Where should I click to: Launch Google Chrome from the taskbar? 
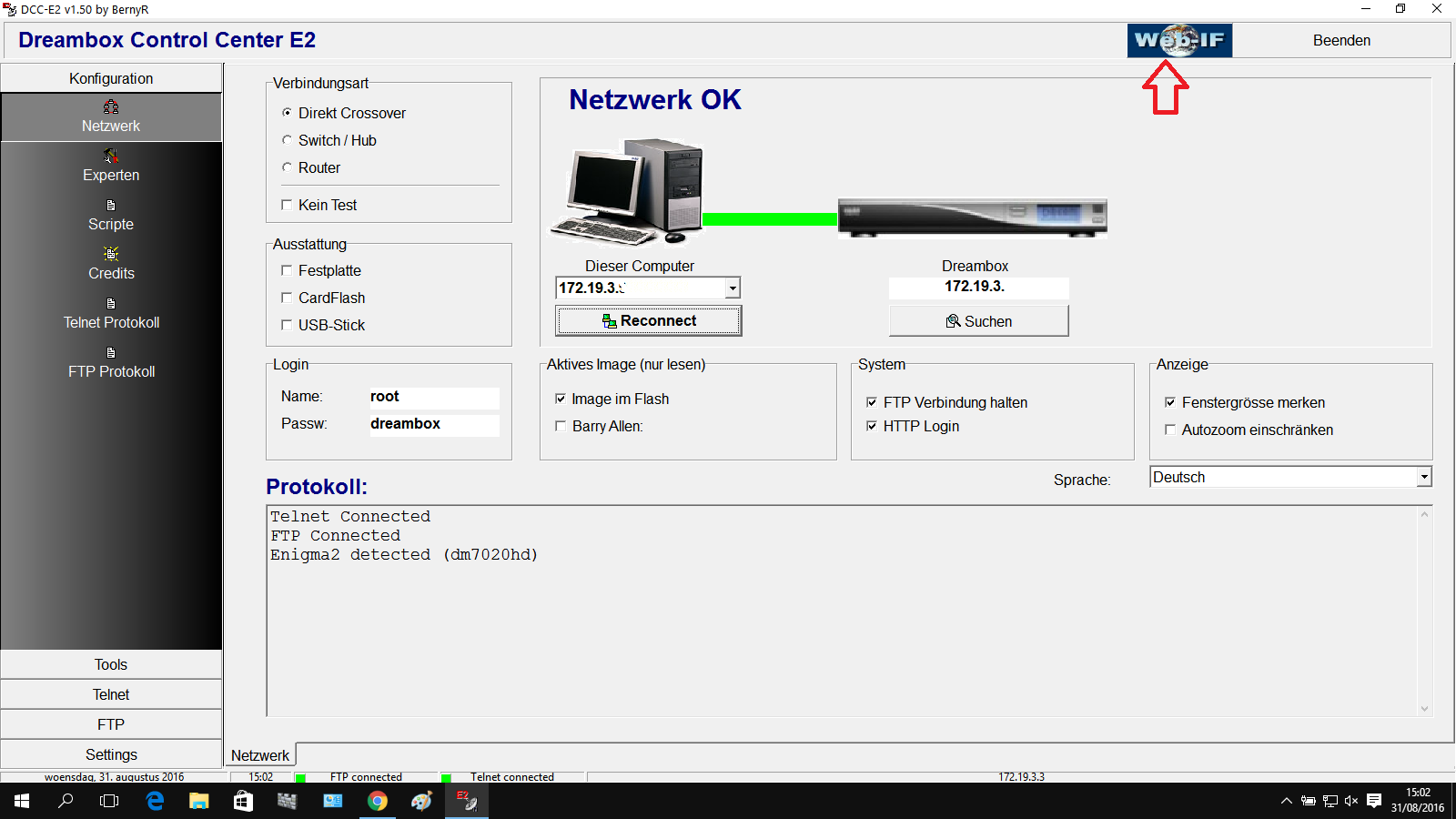tap(377, 801)
